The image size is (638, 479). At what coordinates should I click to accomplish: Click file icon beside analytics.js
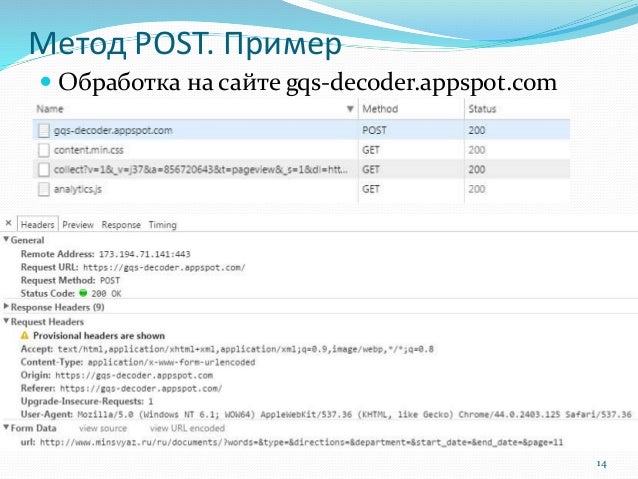pyautogui.click(x=44, y=189)
